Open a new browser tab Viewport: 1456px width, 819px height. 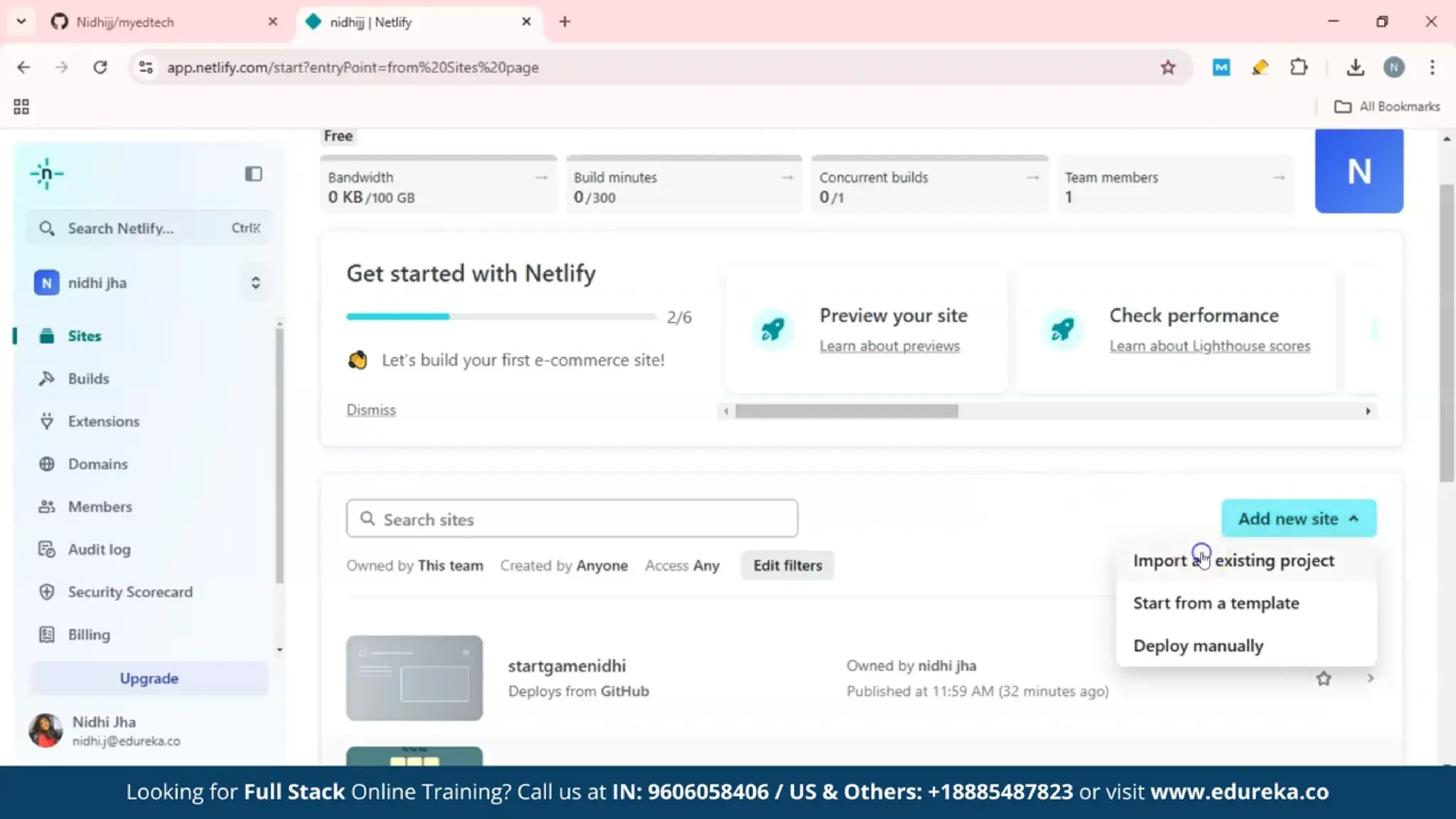coord(564,22)
